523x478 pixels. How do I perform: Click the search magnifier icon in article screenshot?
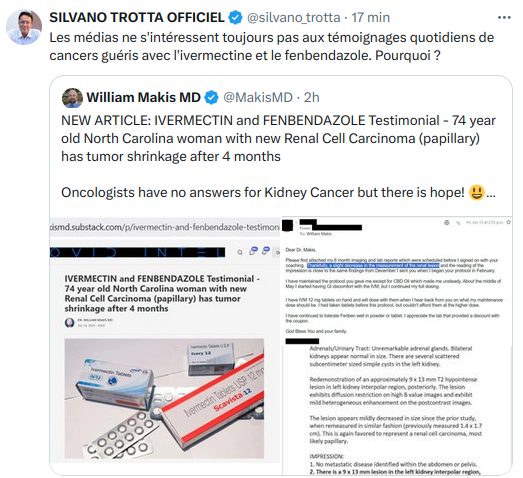(240, 253)
